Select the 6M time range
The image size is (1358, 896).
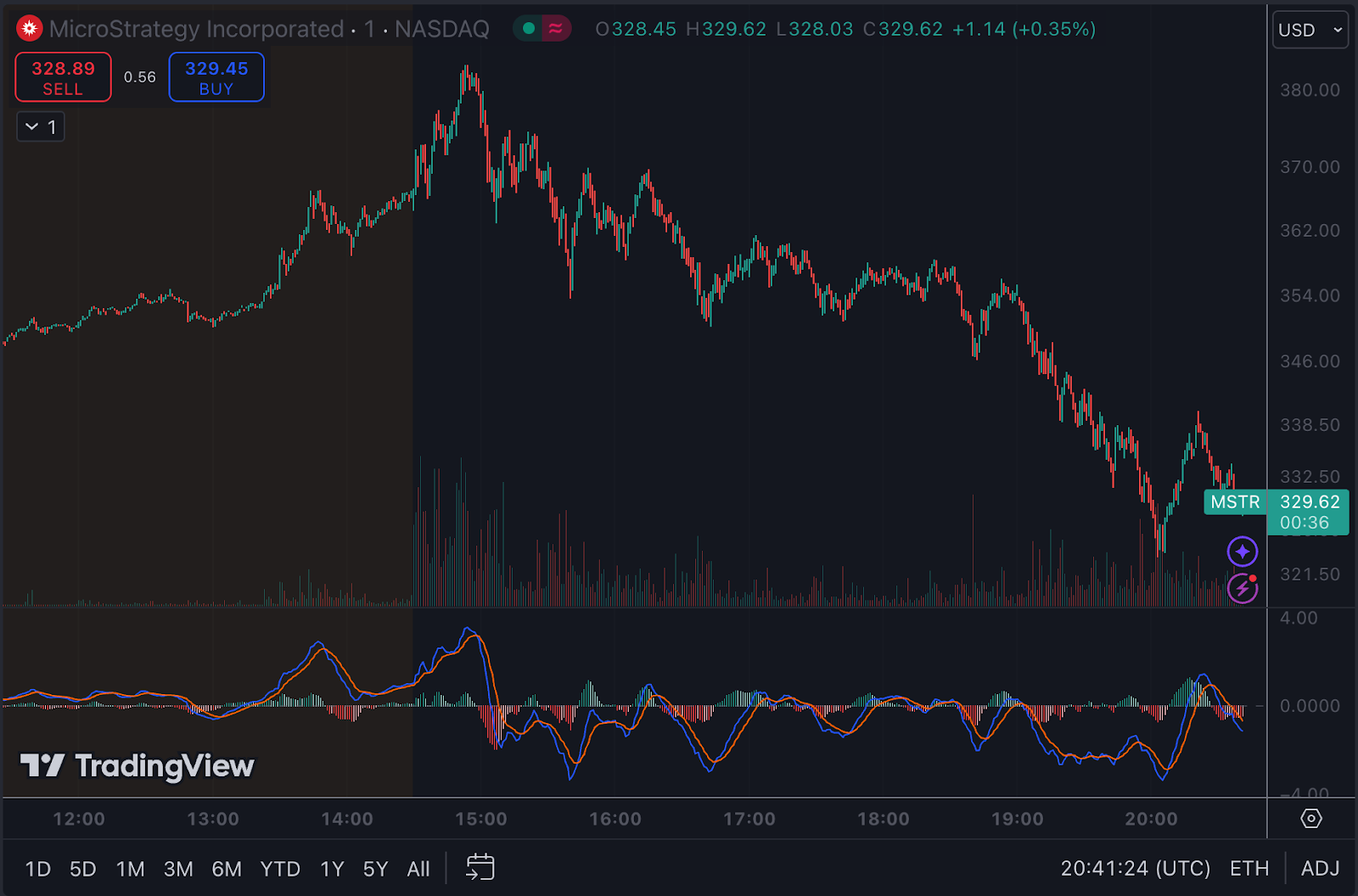click(227, 869)
